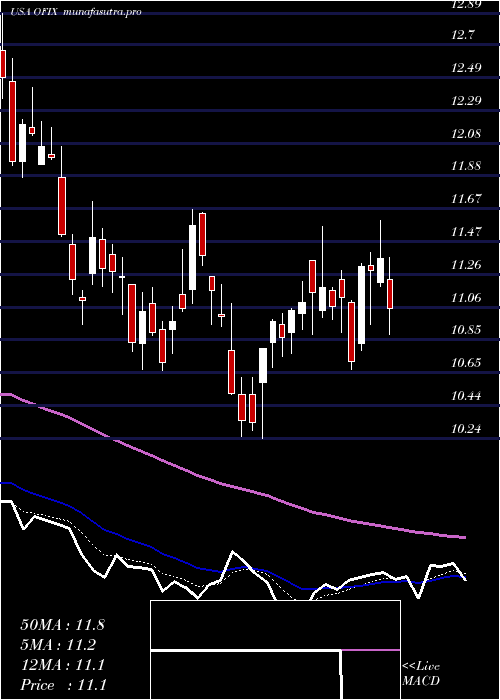Select the 12.29 price axis label

click(x=467, y=101)
